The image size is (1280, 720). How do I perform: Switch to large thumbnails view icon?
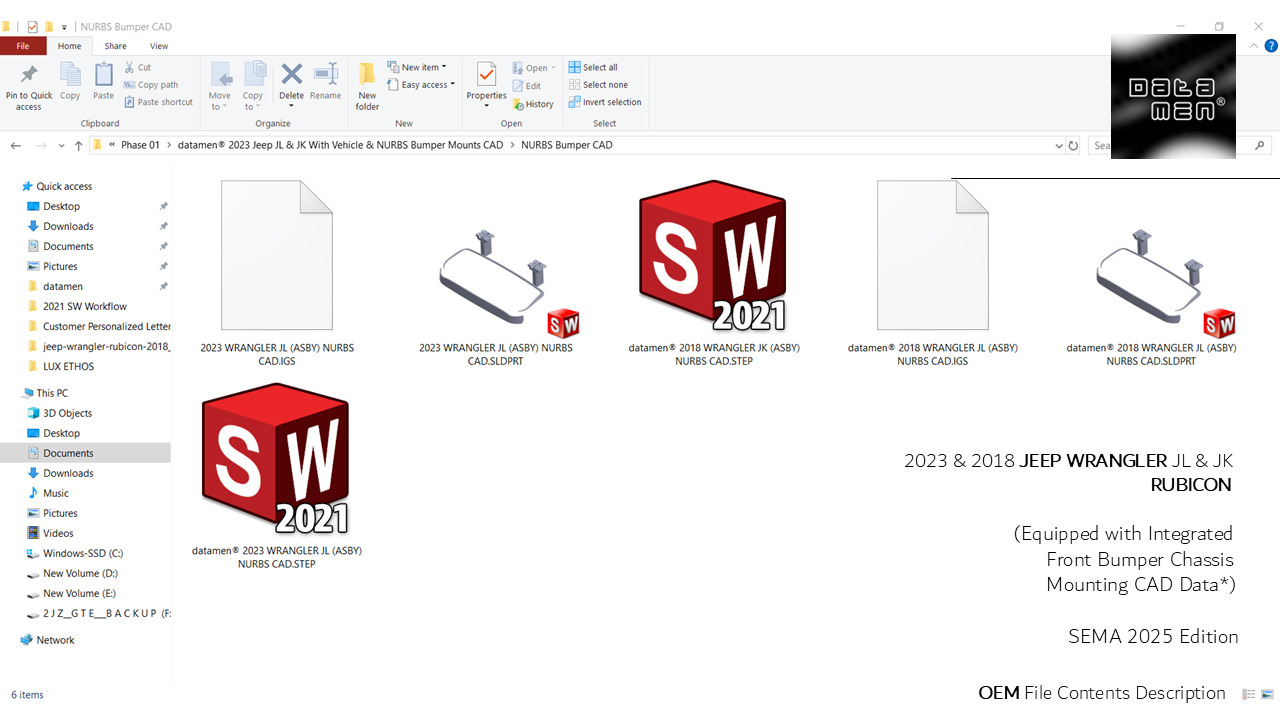1267,694
